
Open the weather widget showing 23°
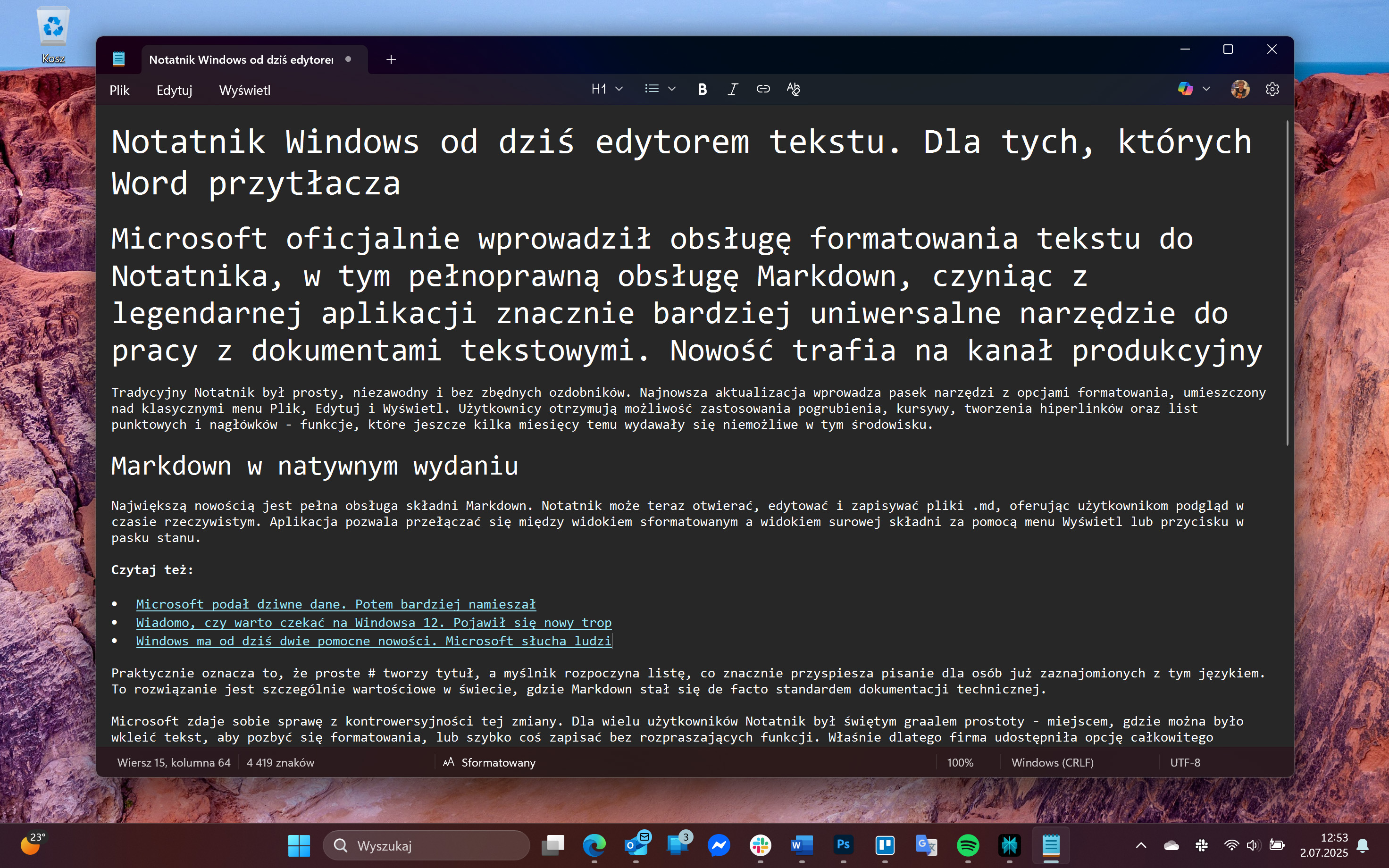[x=33, y=844]
